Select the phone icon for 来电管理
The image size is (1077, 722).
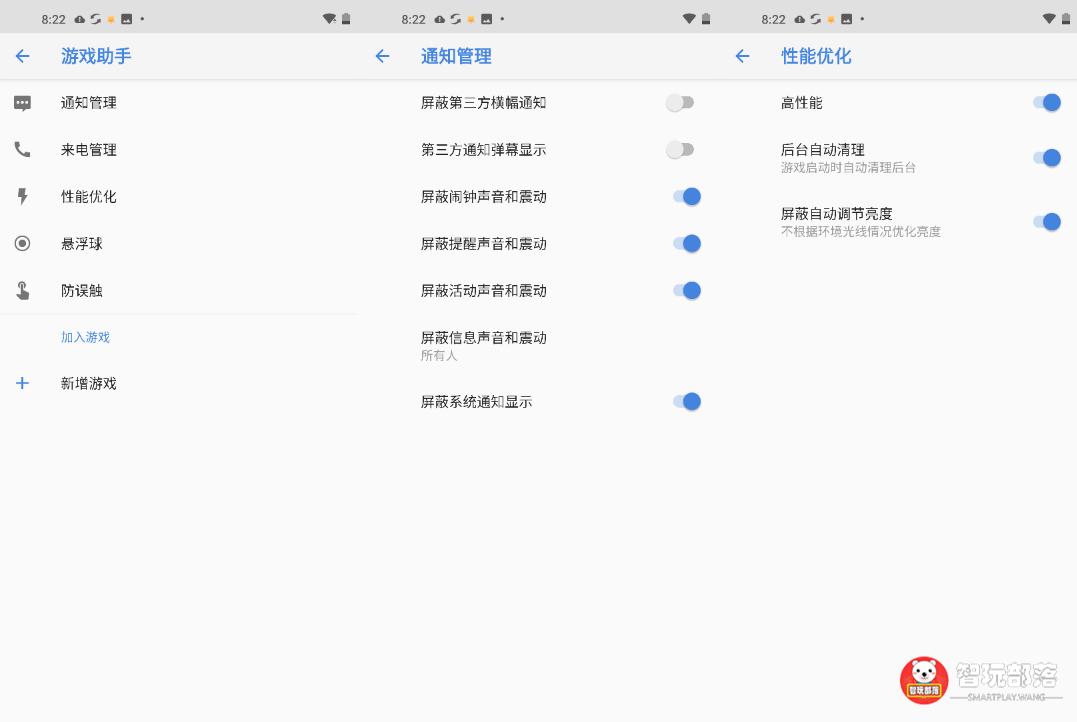point(23,149)
